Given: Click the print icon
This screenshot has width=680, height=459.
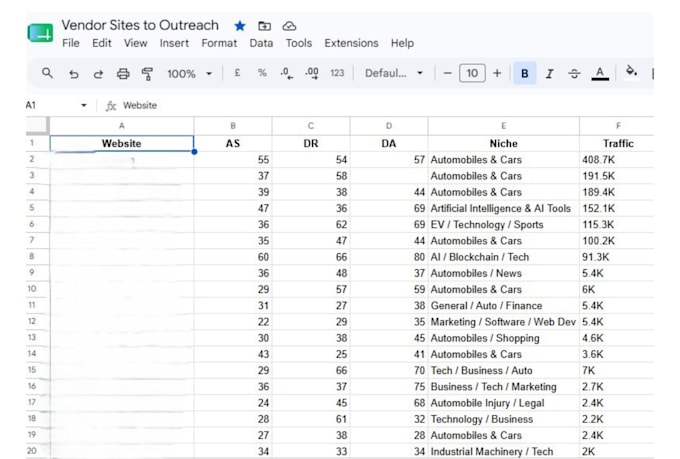Looking at the screenshot, I should 123,74.
